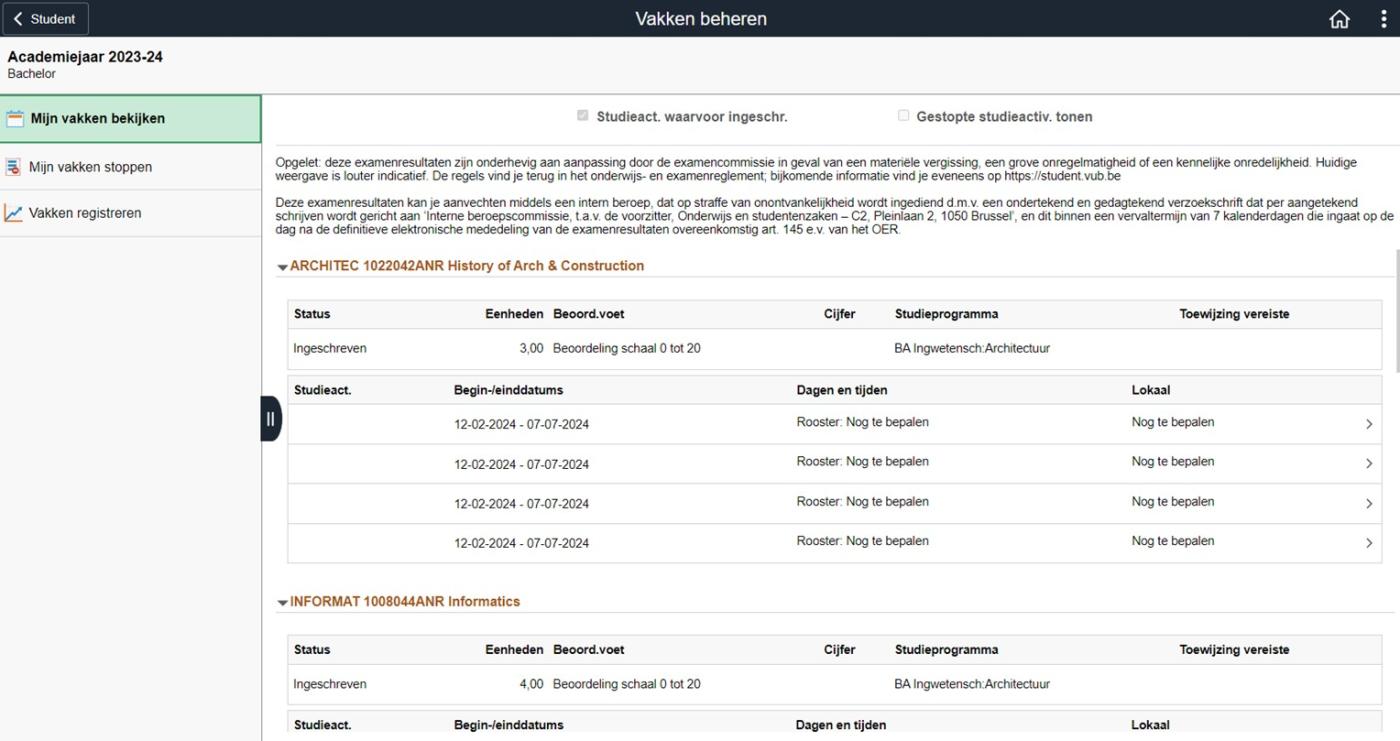
Task: Select the Mijn vakken bekijken tab
Action: pyautogui.click(x=97, y=119)
